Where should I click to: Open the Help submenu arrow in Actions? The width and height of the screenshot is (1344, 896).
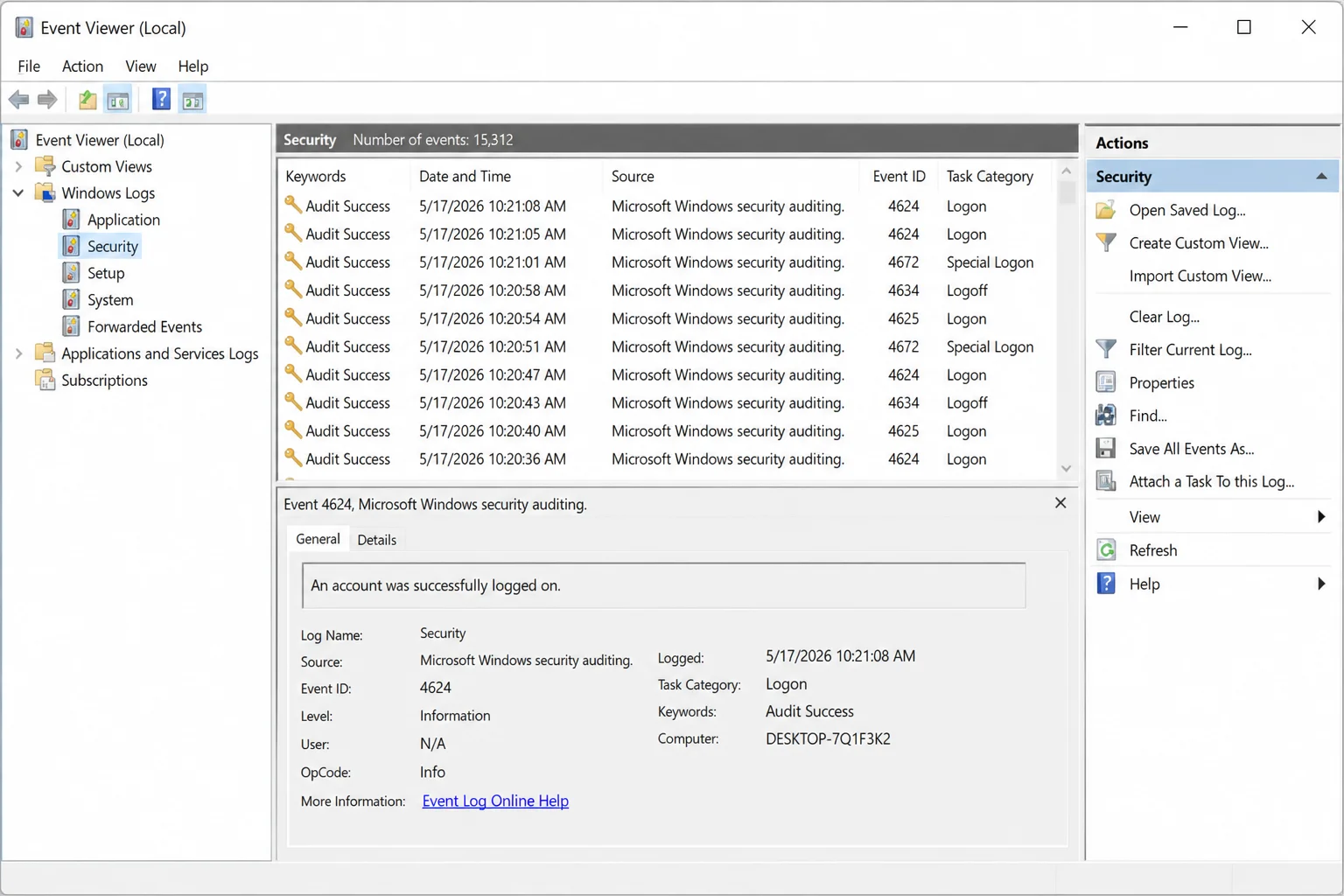(x=1321, y=584)
